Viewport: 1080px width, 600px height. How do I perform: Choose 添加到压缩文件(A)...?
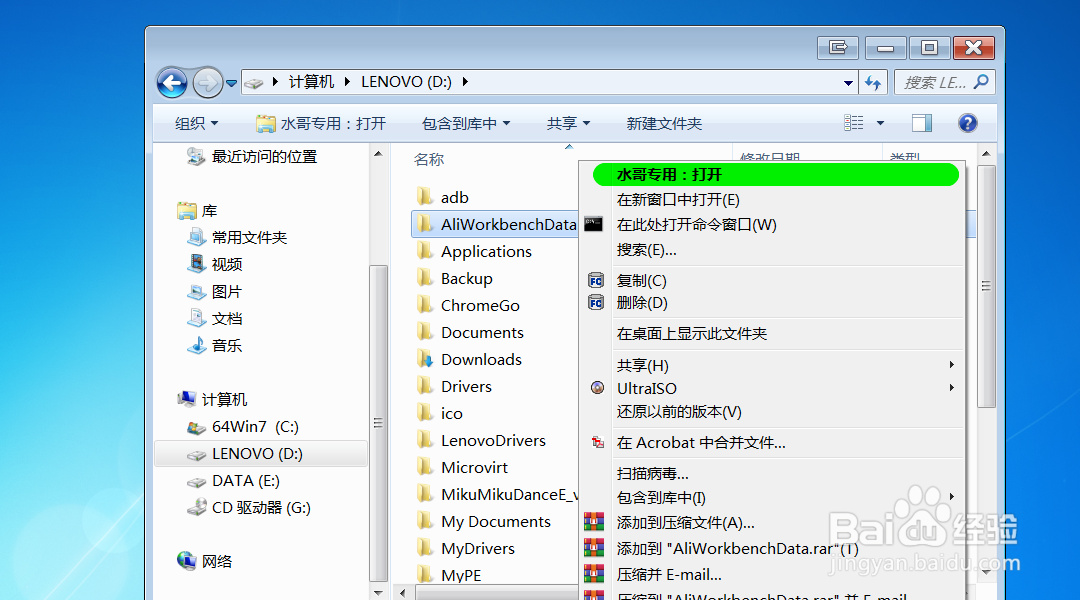tap(771, 523)
